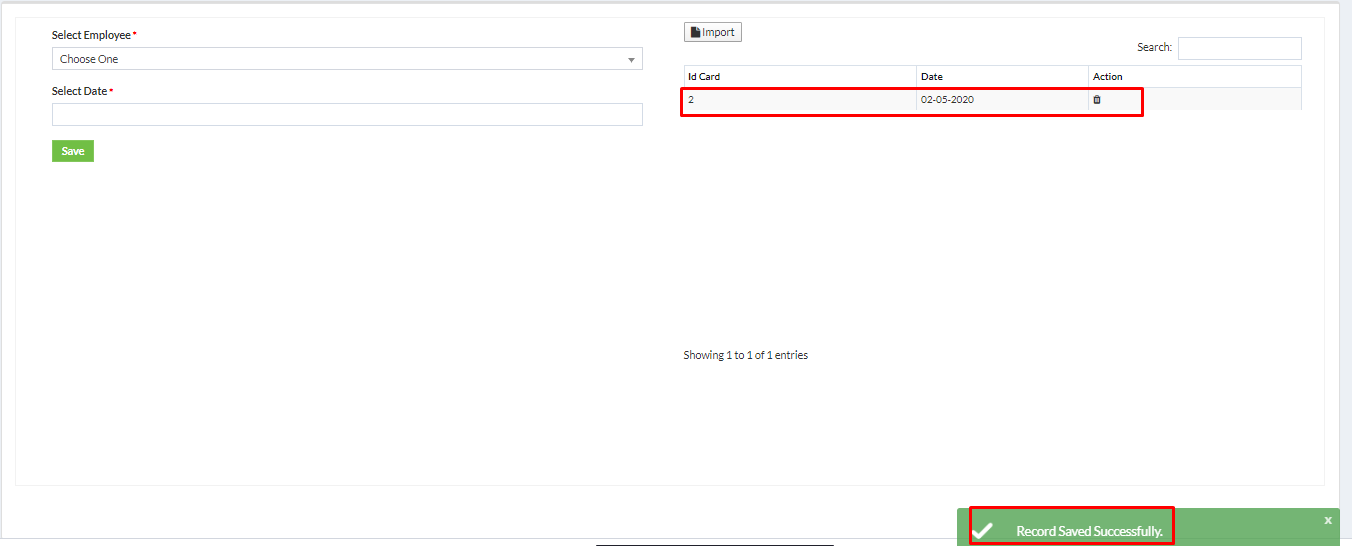Focus the table Search box
Image resolution: width=1352 pixels, height=546 pixels.
(x=1240, y=48)
